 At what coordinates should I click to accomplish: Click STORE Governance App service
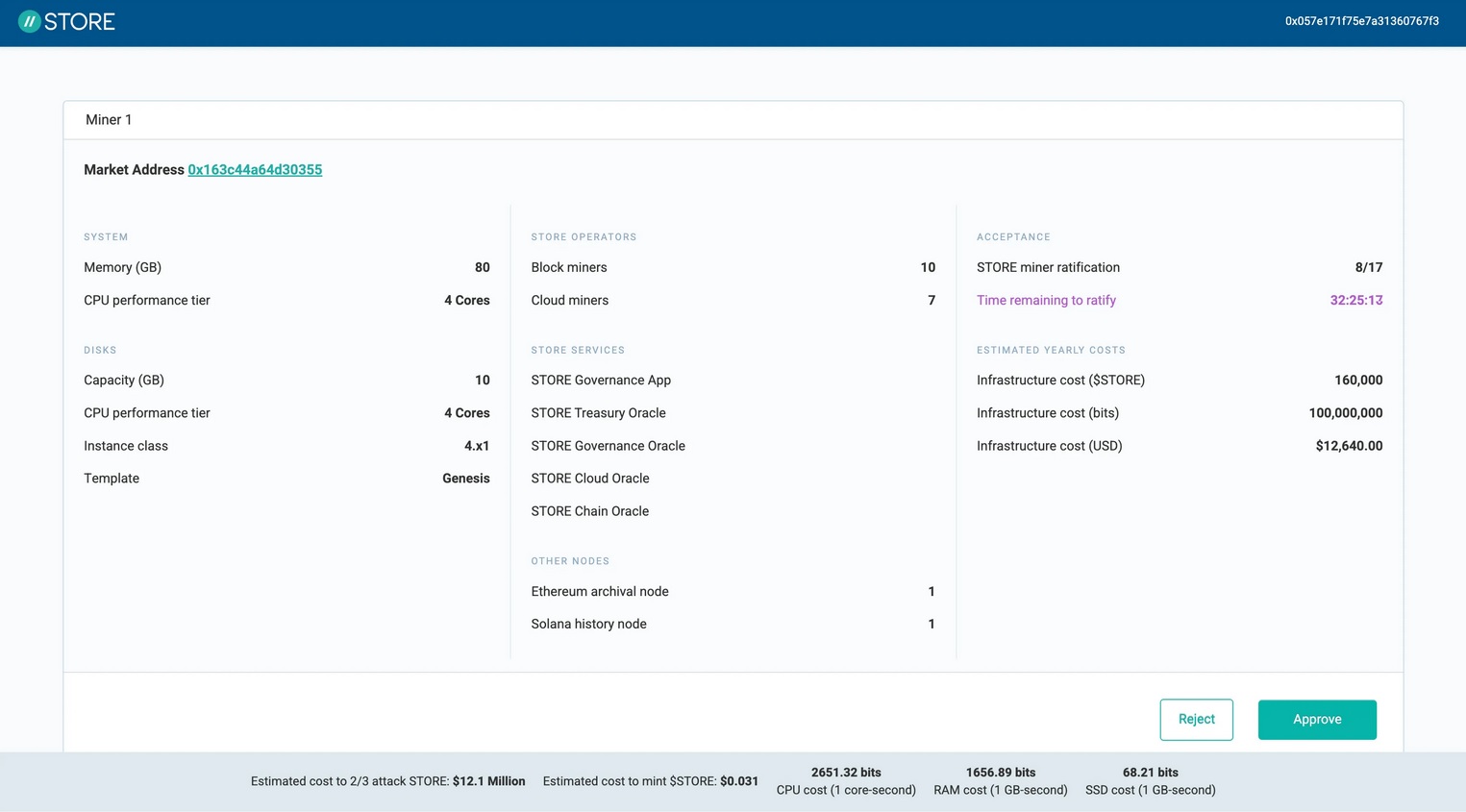(x=601, y=381)
